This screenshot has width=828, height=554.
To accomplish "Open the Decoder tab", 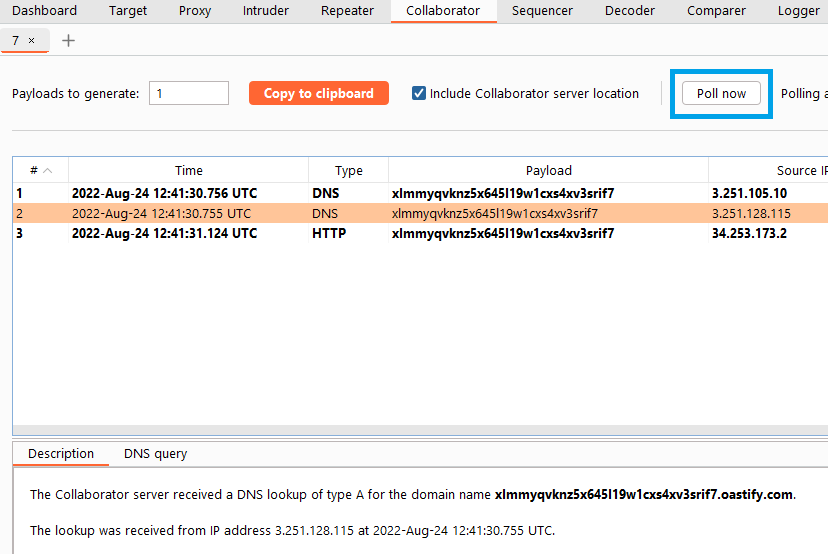I will coord(630,11).
